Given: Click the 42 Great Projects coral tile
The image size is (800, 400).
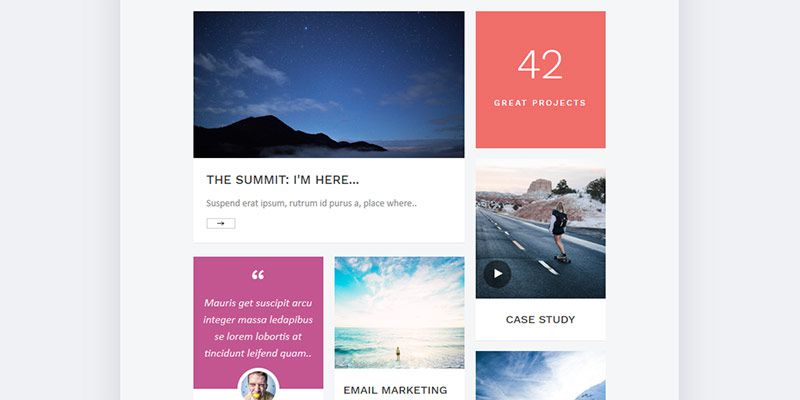Looking at the screenshot, I should (x=541, y=80).
